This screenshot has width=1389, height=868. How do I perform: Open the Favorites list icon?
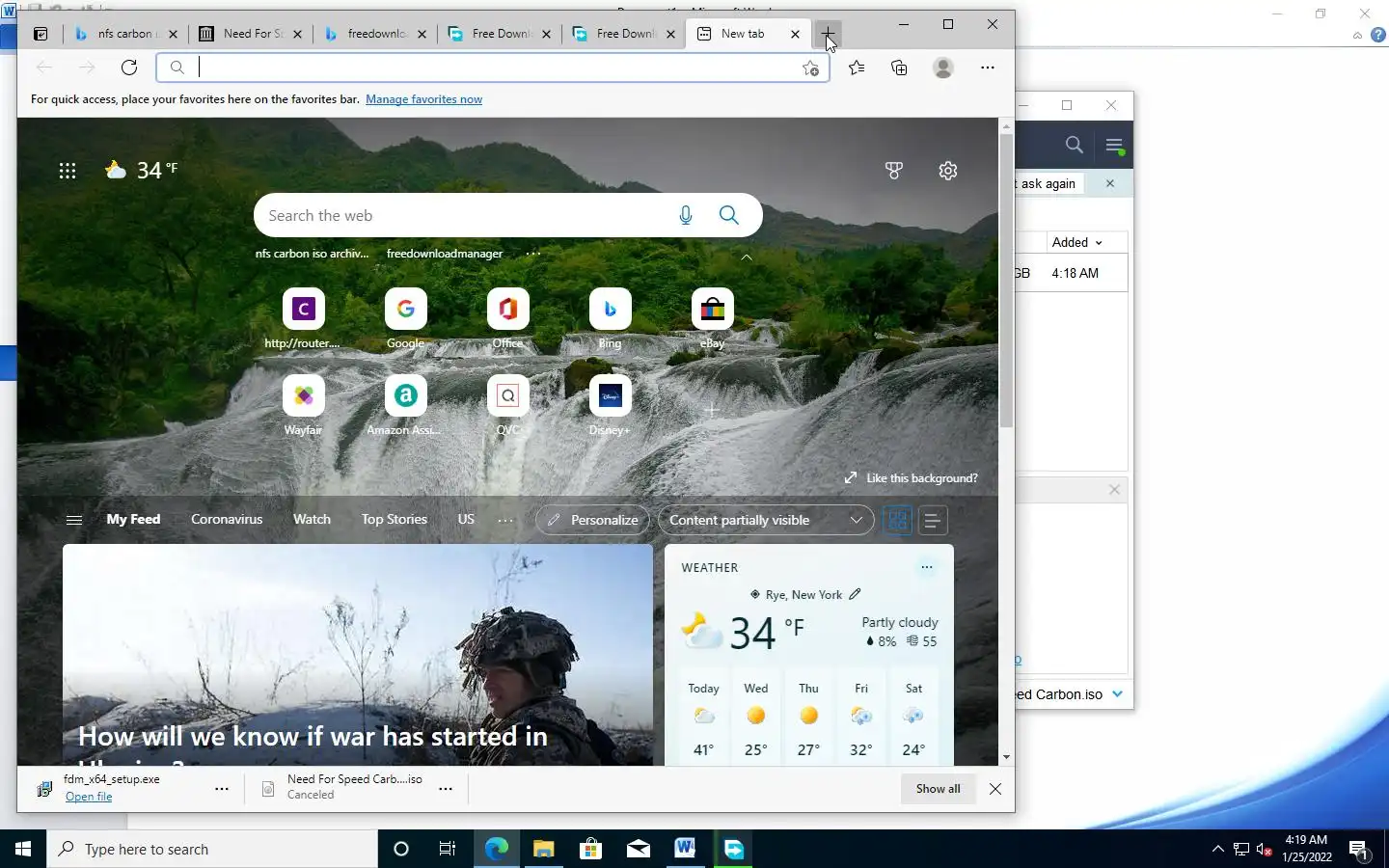(857, 68)
